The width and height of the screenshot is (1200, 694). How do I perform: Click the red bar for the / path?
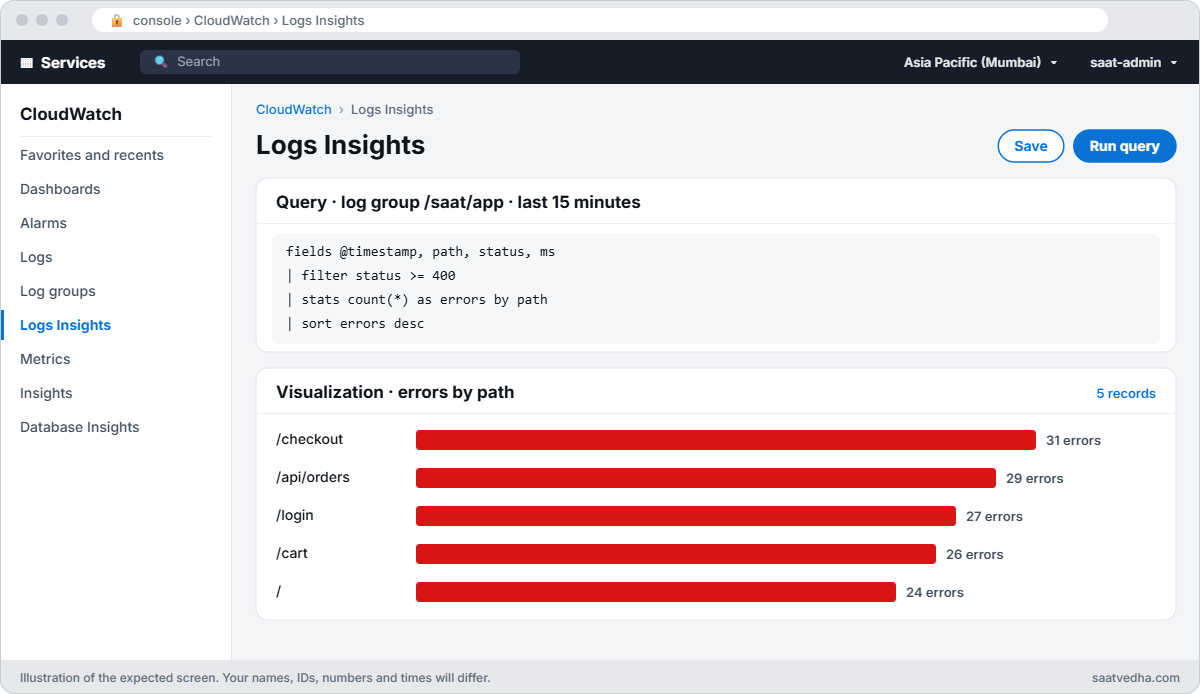click(x=656, y=592)
